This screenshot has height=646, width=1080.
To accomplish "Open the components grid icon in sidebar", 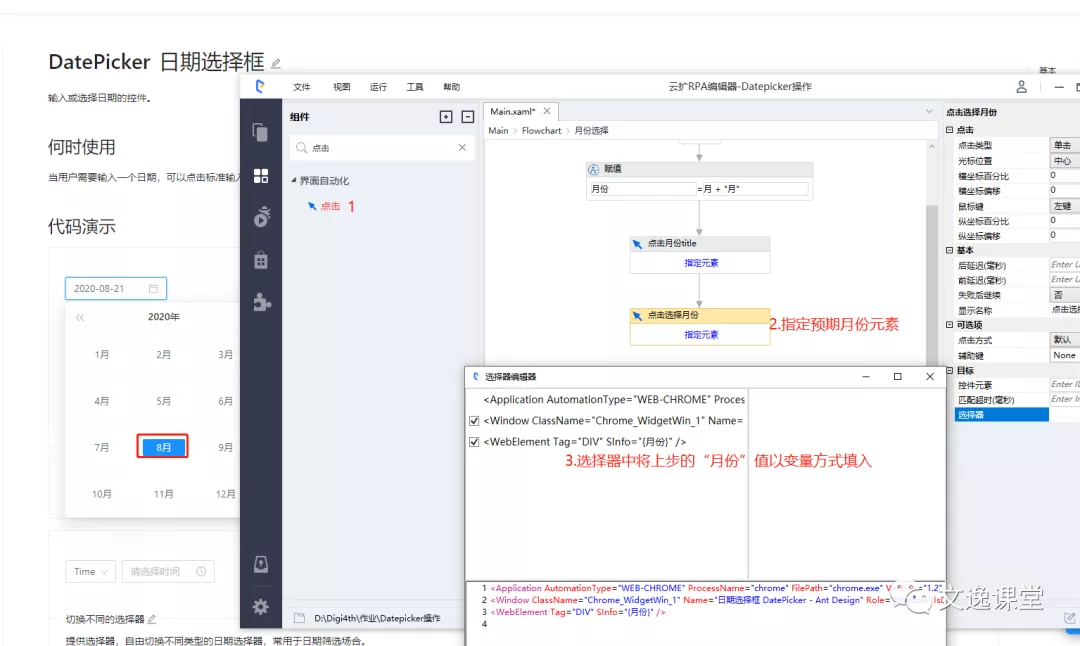I will [261, 176].
